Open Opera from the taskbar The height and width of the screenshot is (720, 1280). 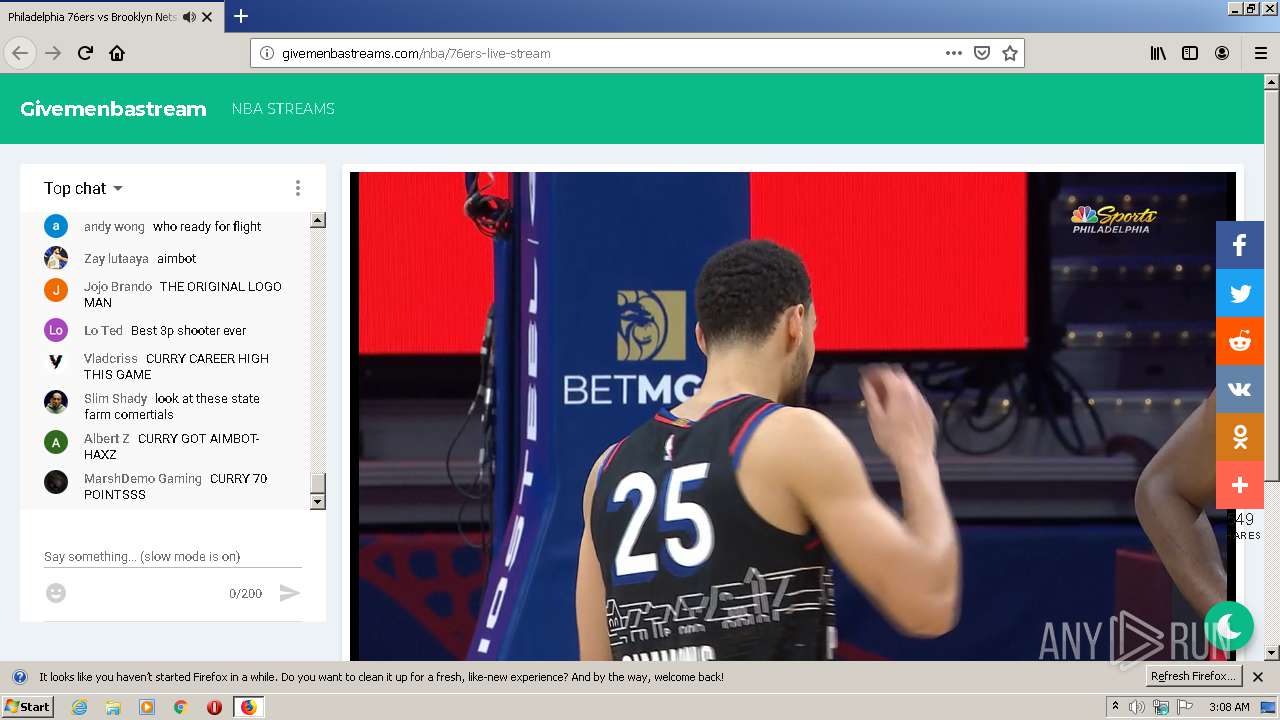[214, 707]
